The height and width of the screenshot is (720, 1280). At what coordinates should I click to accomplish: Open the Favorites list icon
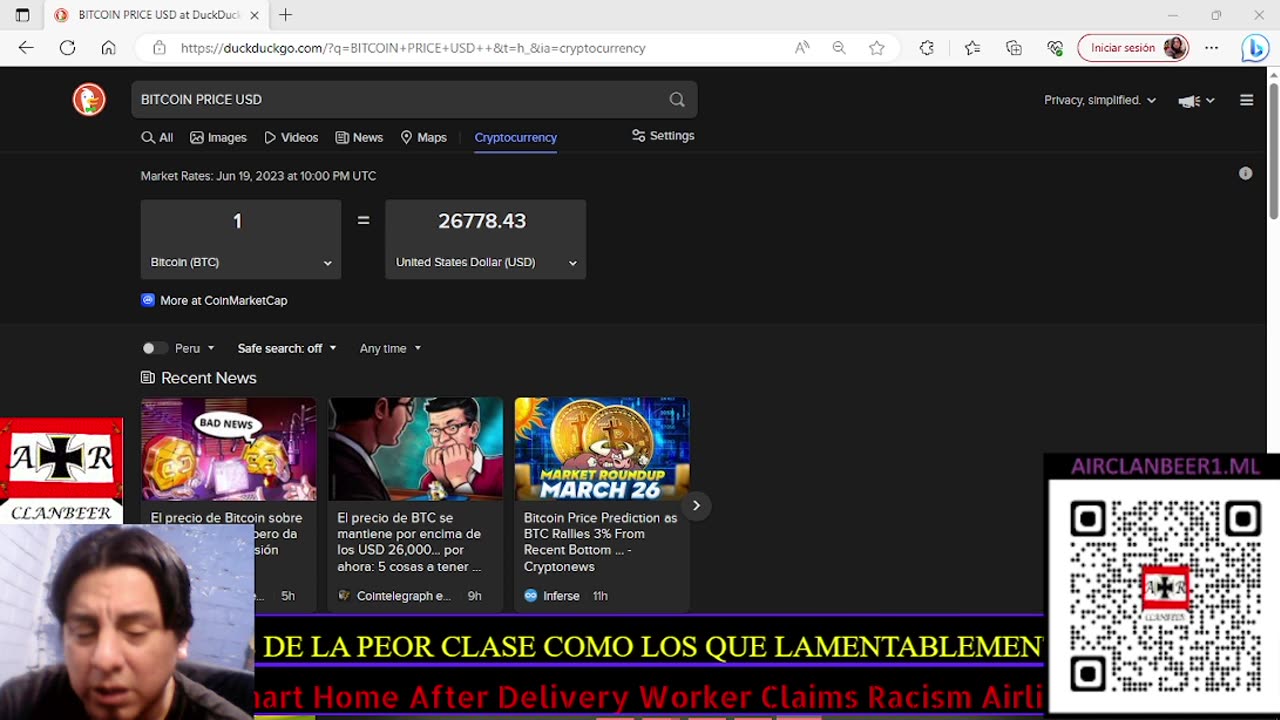pos(972,48)
